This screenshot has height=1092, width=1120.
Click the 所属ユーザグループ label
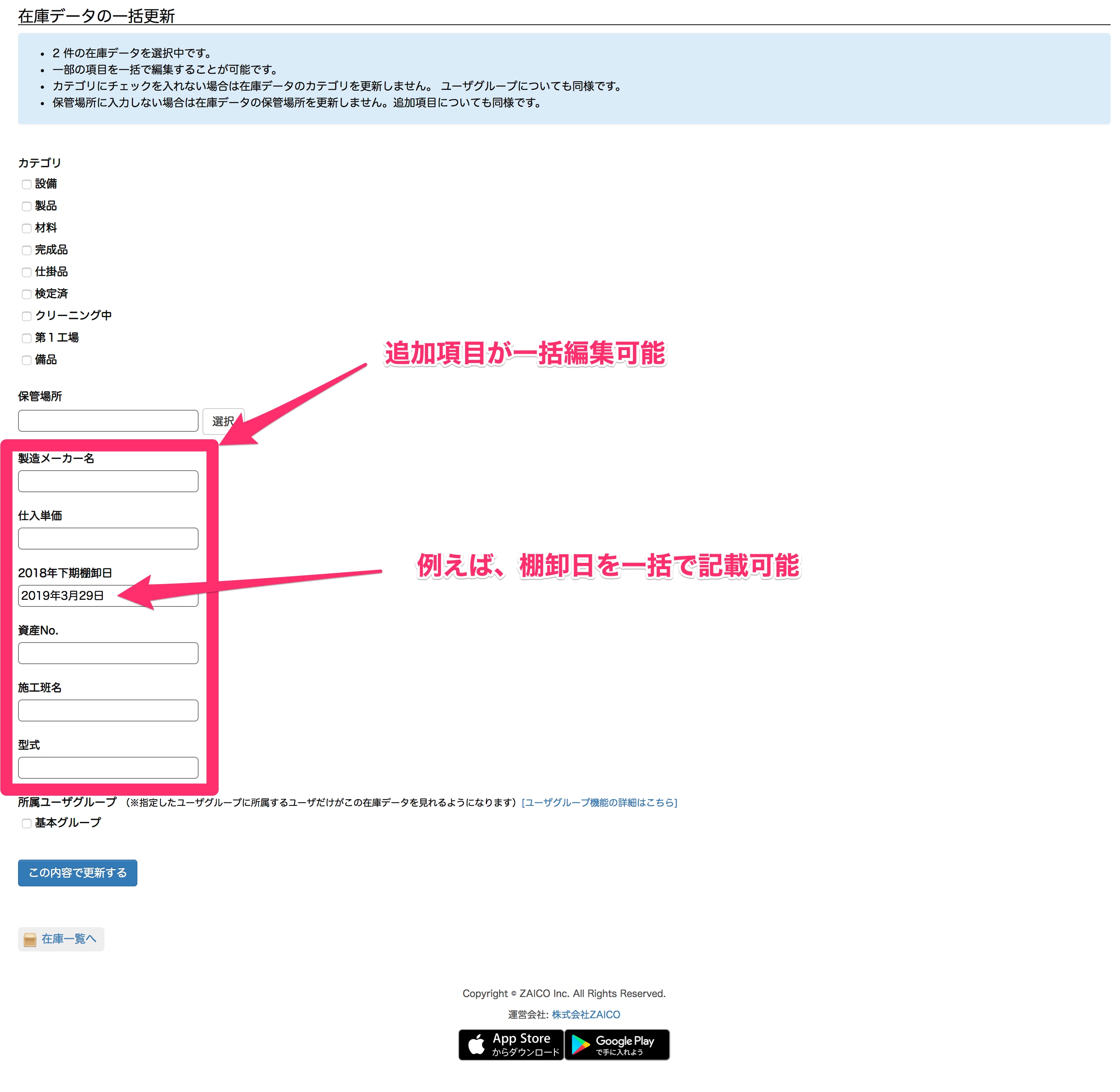tap(67, 802)
